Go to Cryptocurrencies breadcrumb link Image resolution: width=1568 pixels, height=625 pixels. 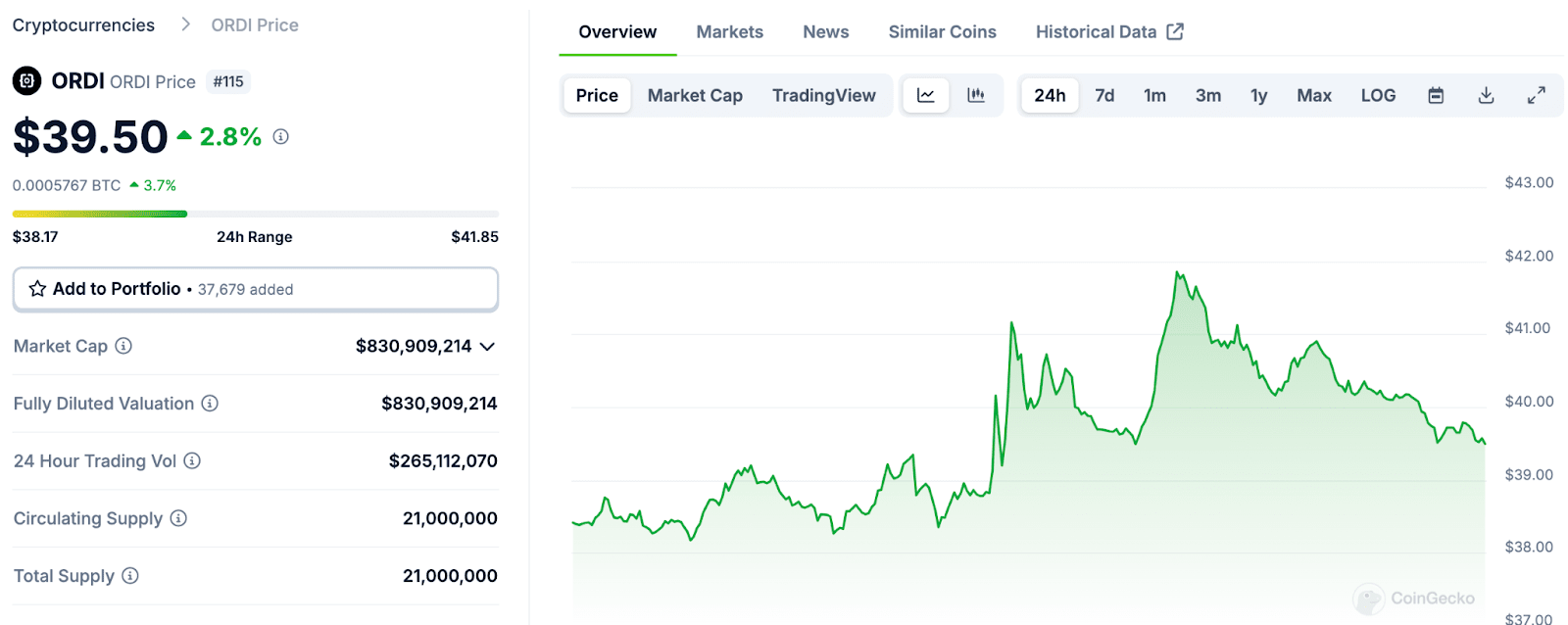coord(83,25)
